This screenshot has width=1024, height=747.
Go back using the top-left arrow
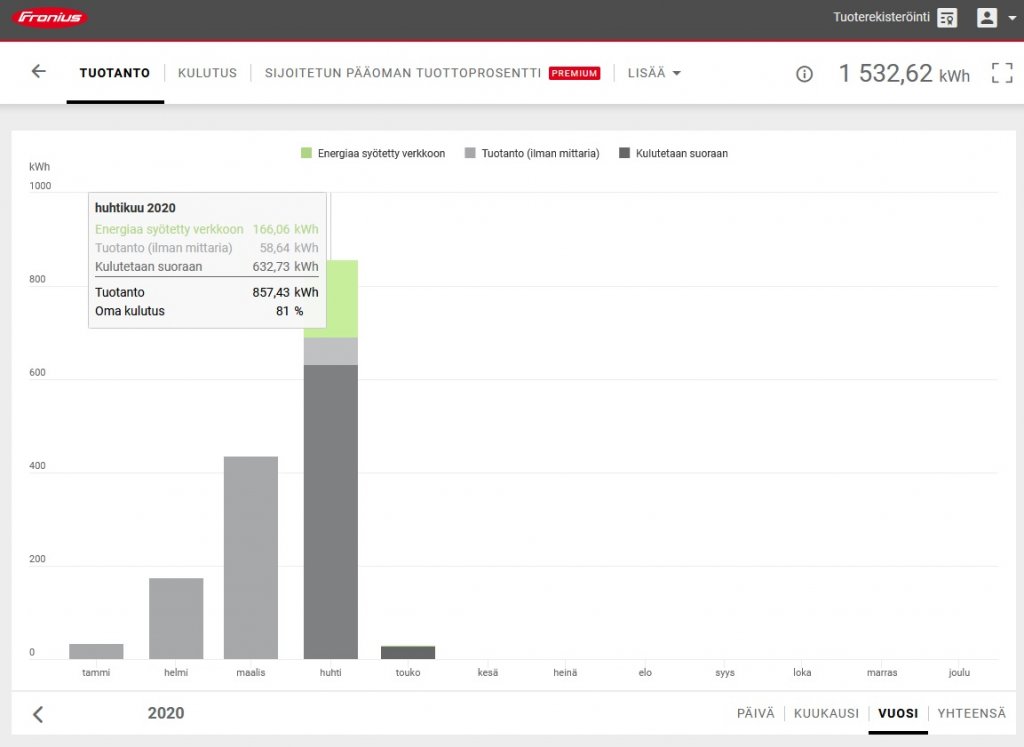click(x=39, y=72)
